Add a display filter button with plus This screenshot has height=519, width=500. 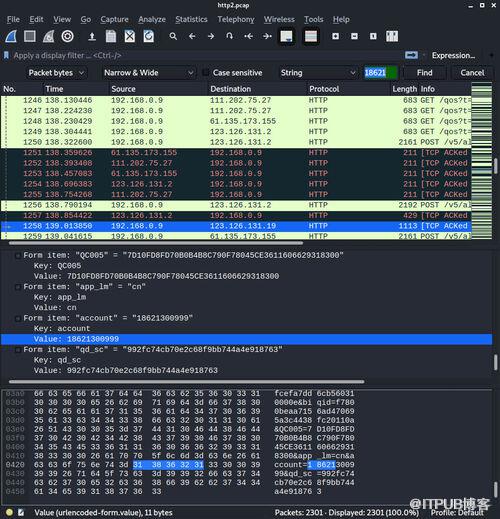(491, 55)
